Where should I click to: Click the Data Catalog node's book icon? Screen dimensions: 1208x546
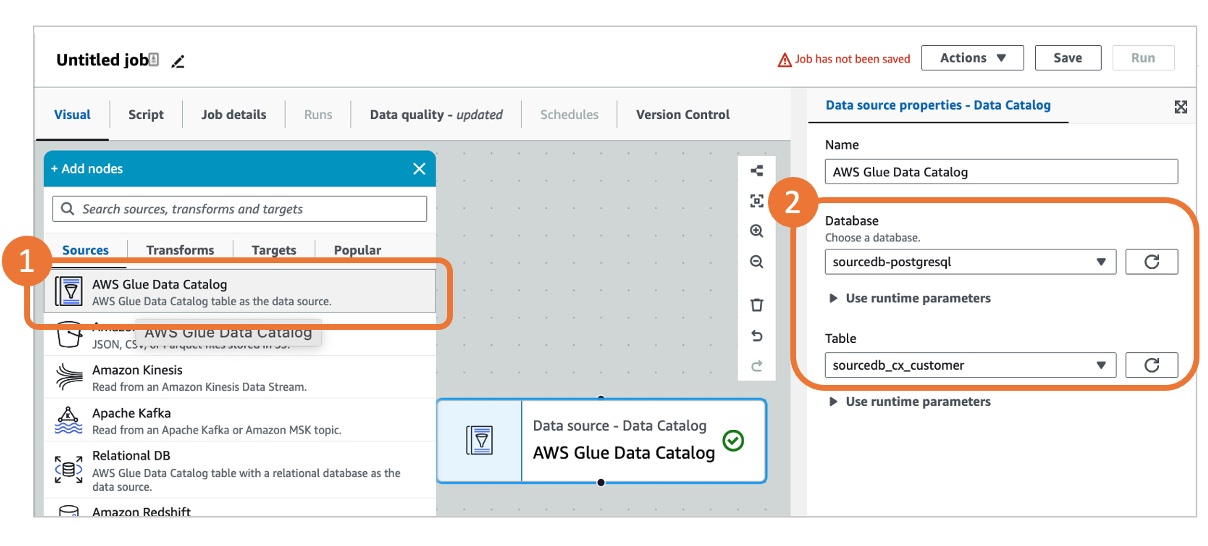(480, 440)
